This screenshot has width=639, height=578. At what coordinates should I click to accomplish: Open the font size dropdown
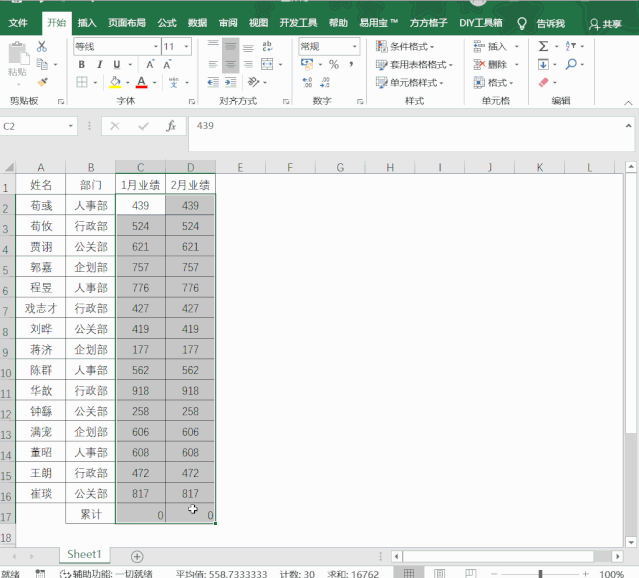pos(186,46)
